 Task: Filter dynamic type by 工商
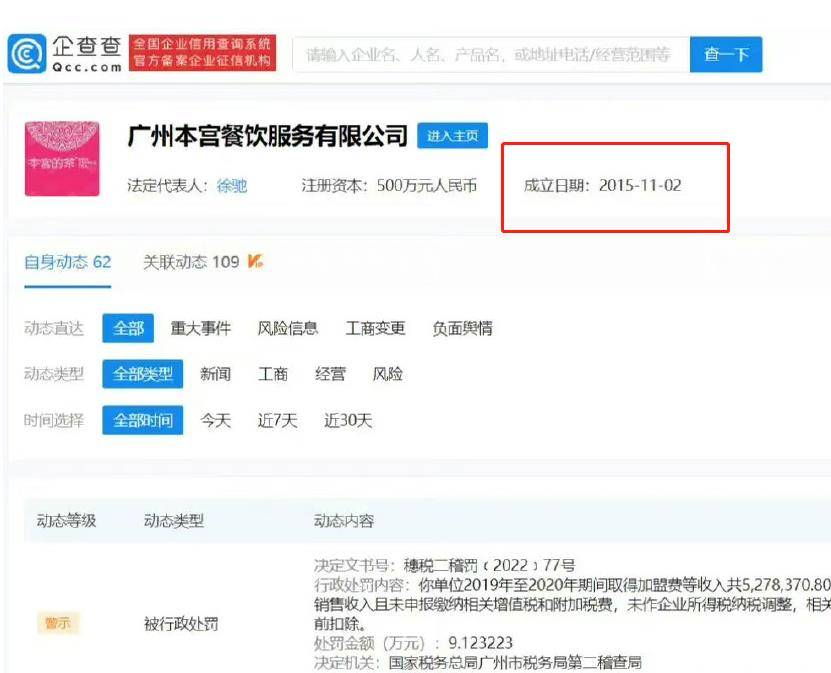point(273,374)
